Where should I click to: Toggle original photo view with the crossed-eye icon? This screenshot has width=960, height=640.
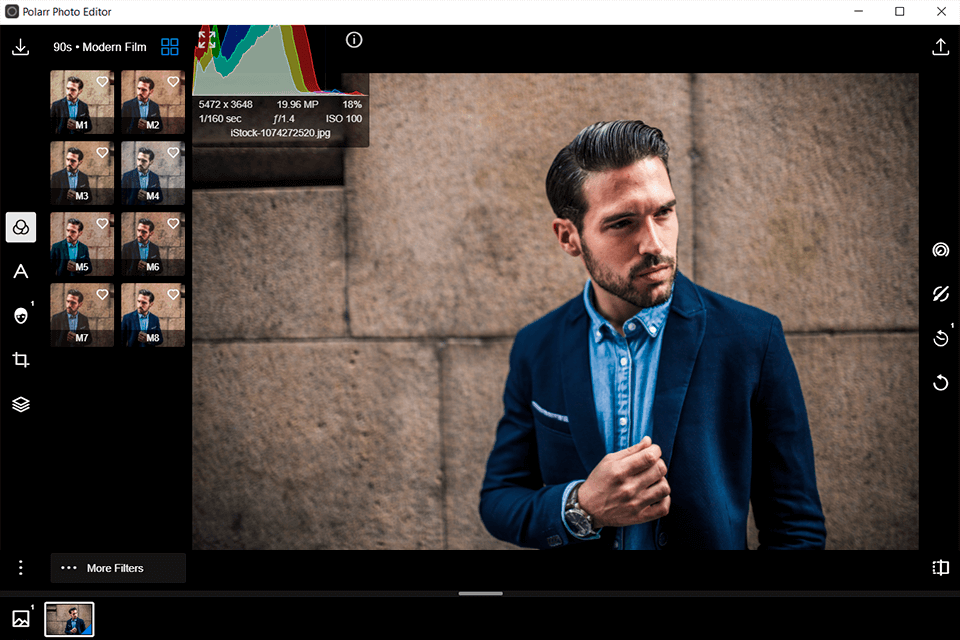point(940,294)
